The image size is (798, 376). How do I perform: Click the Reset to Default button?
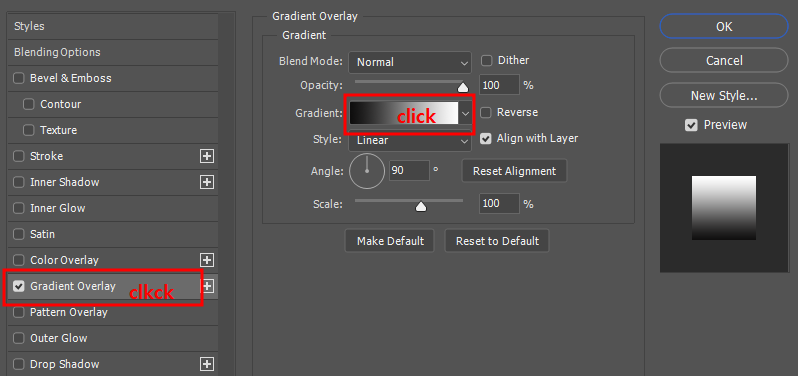click(497, 241)
